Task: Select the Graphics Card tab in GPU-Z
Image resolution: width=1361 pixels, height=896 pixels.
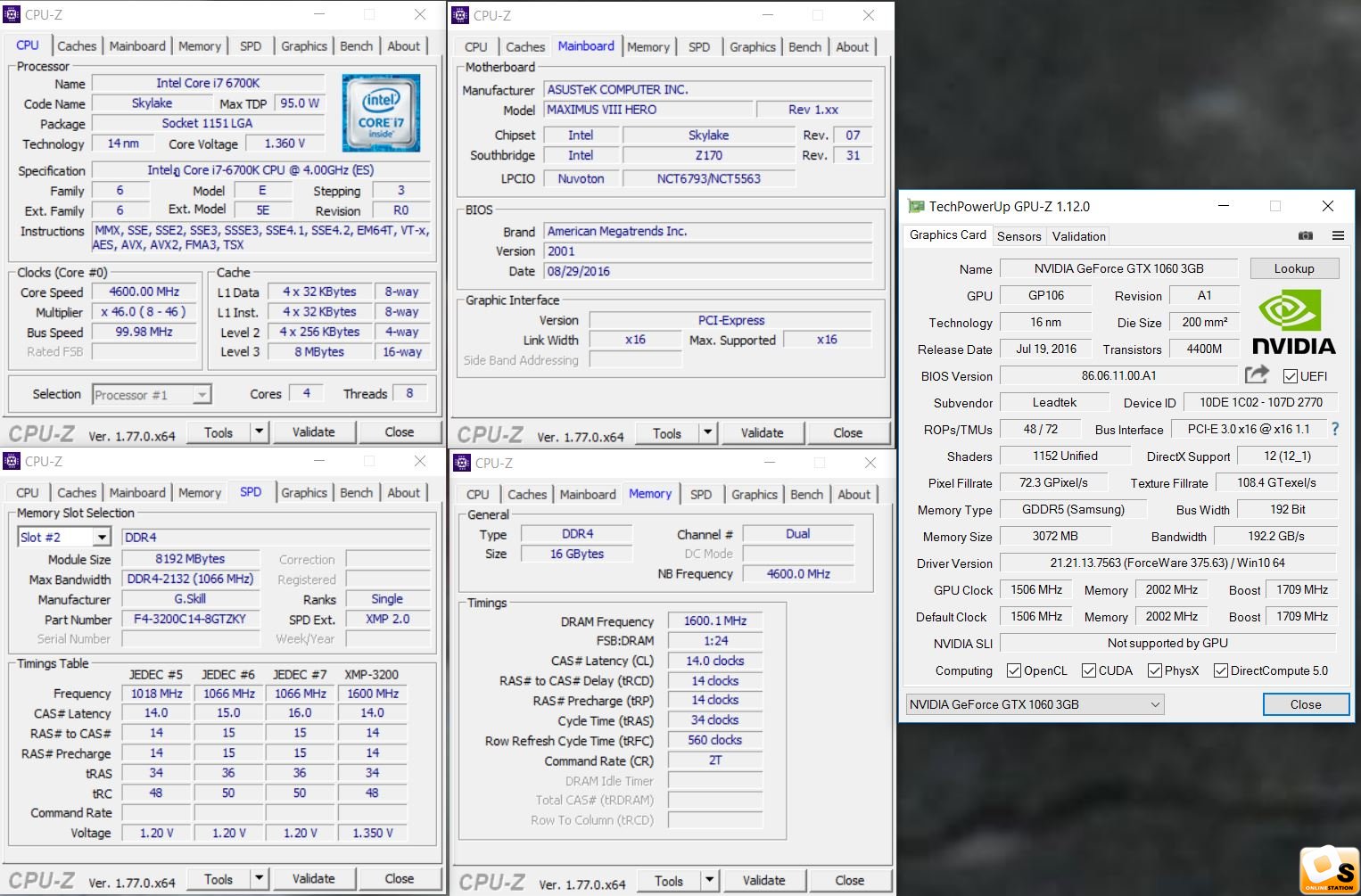Action: tap(947, 235)
